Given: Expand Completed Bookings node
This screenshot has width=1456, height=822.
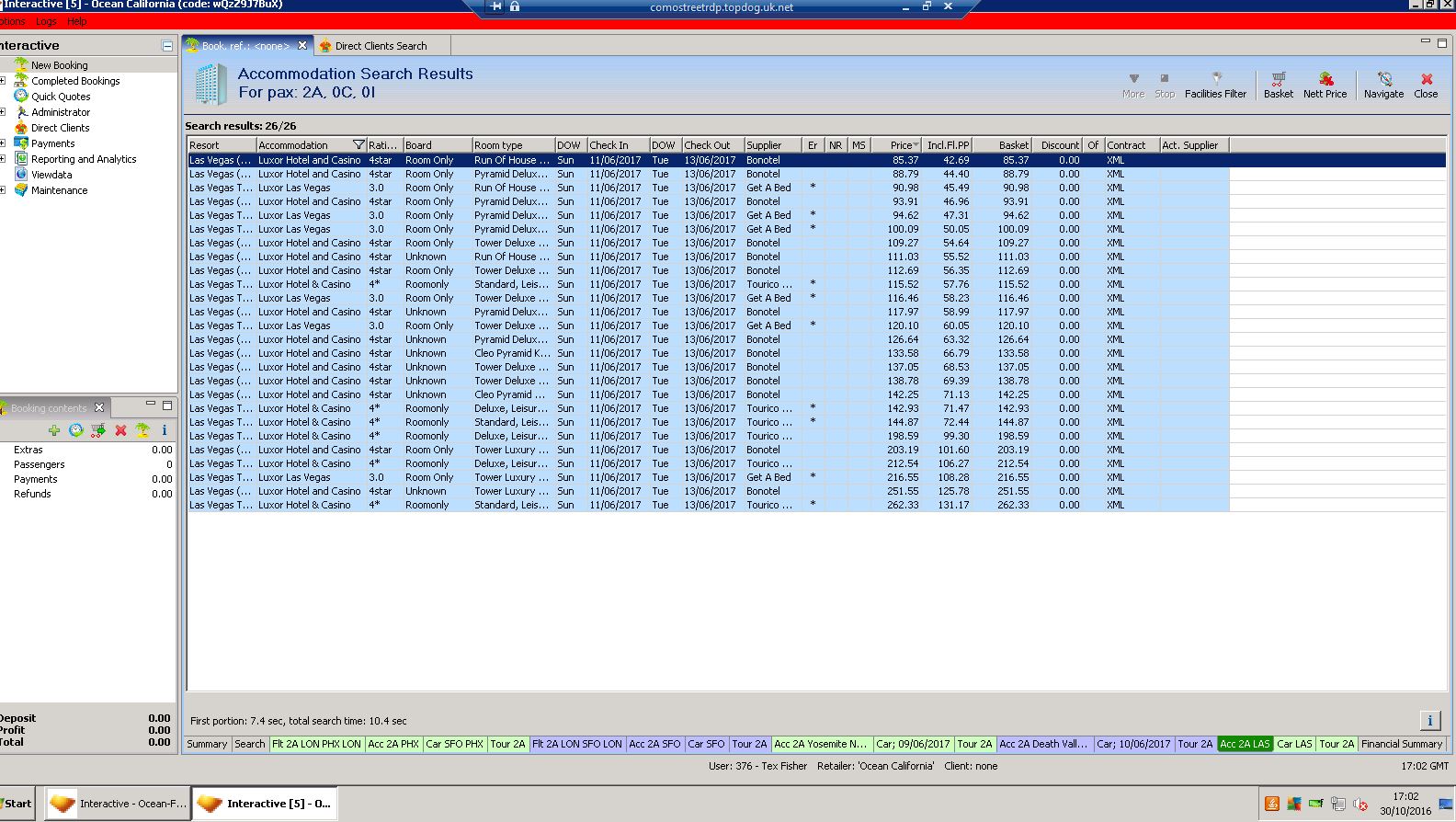Looking at the screenshot, I should 3,81.
